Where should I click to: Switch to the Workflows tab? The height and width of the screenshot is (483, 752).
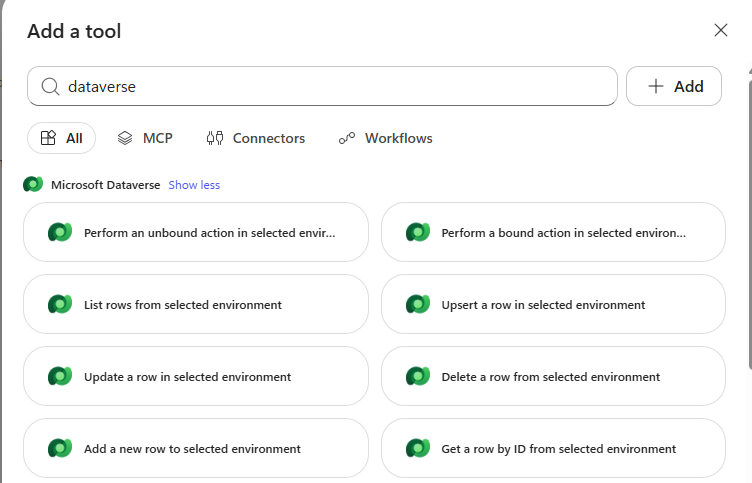pos(386,138)
